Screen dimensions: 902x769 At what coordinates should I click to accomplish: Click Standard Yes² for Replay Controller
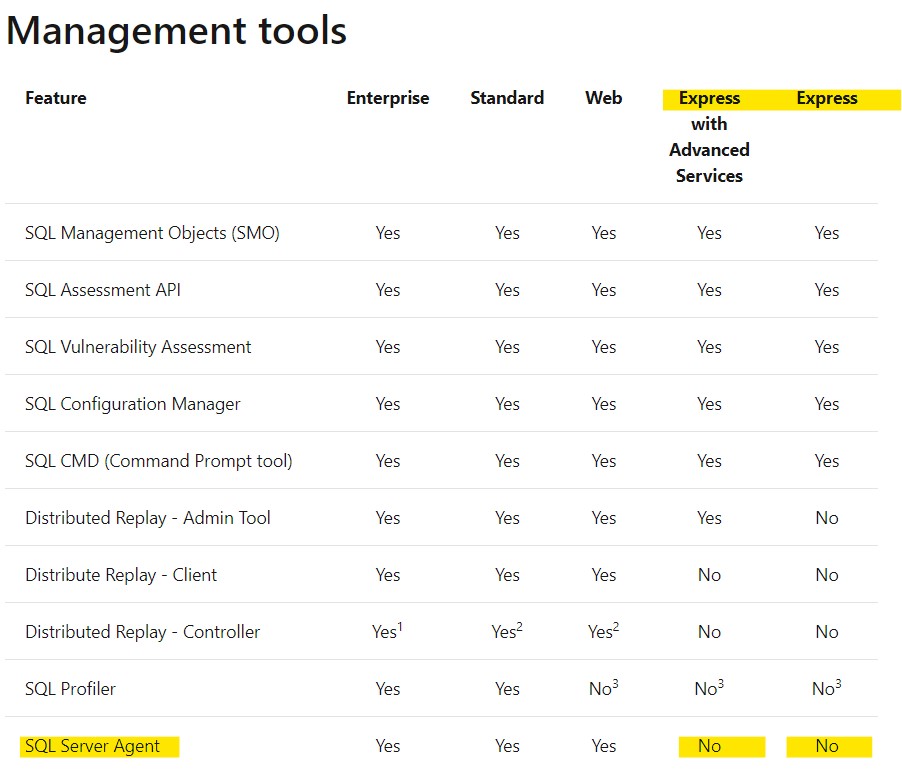pyautogui.click(x=507, y=631)
